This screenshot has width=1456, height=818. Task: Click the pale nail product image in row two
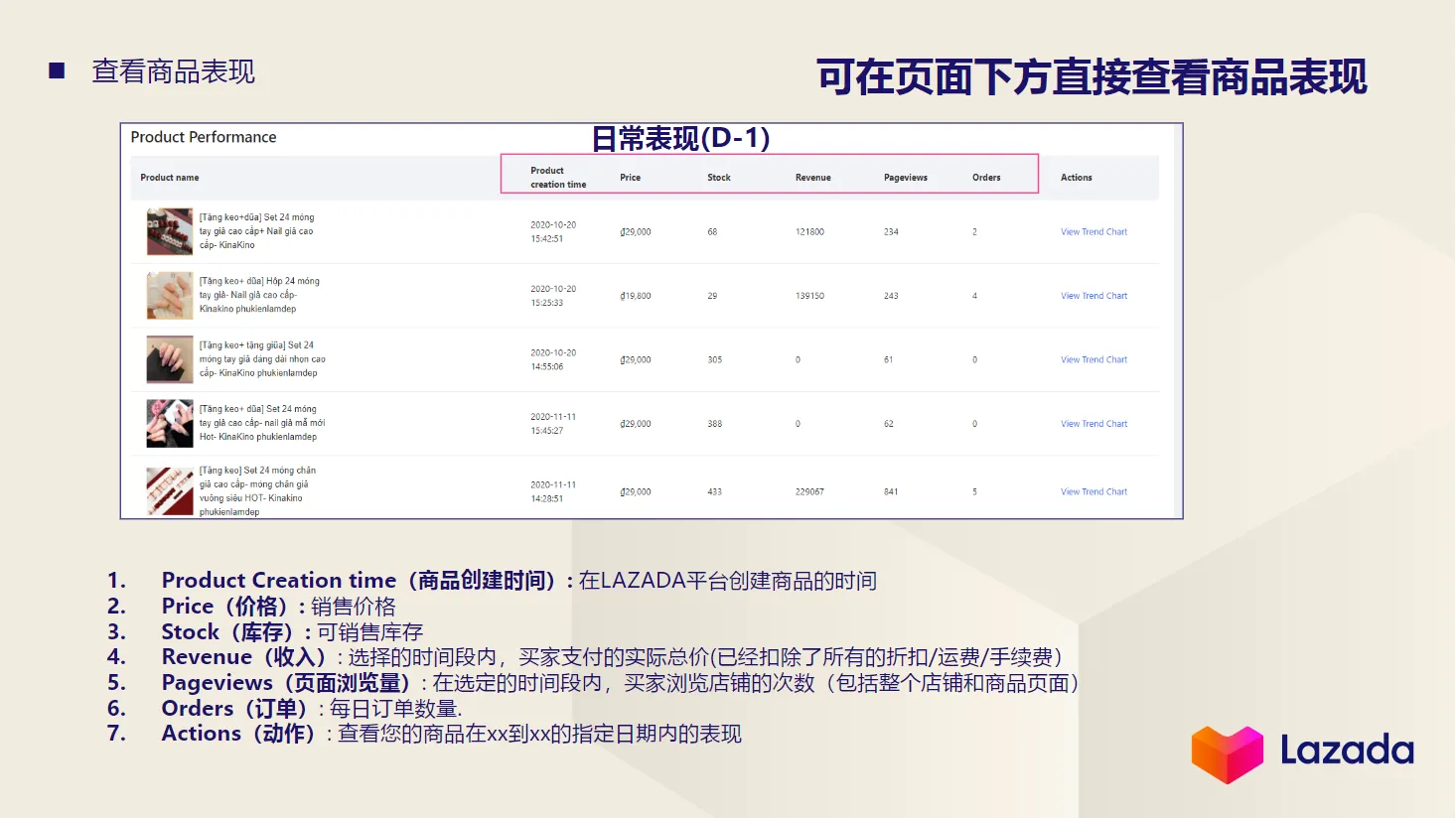(x=169, y=295)
